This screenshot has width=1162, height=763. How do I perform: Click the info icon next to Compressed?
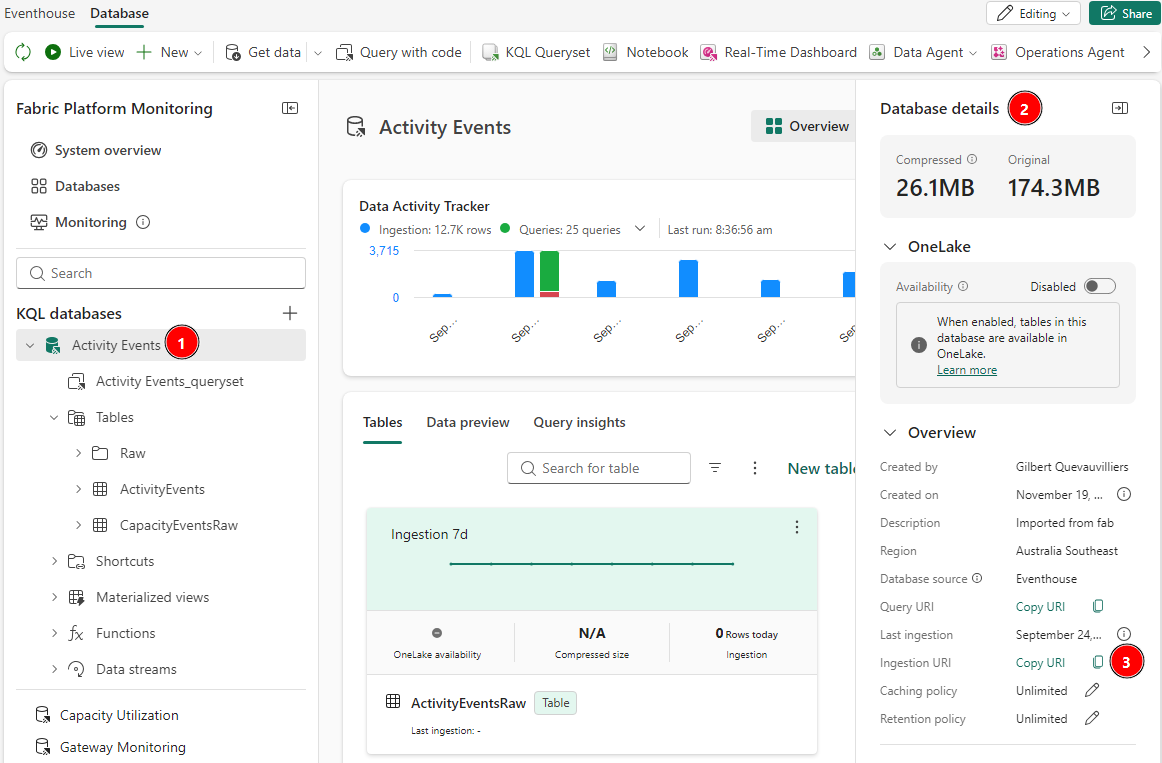click(972, 159)
